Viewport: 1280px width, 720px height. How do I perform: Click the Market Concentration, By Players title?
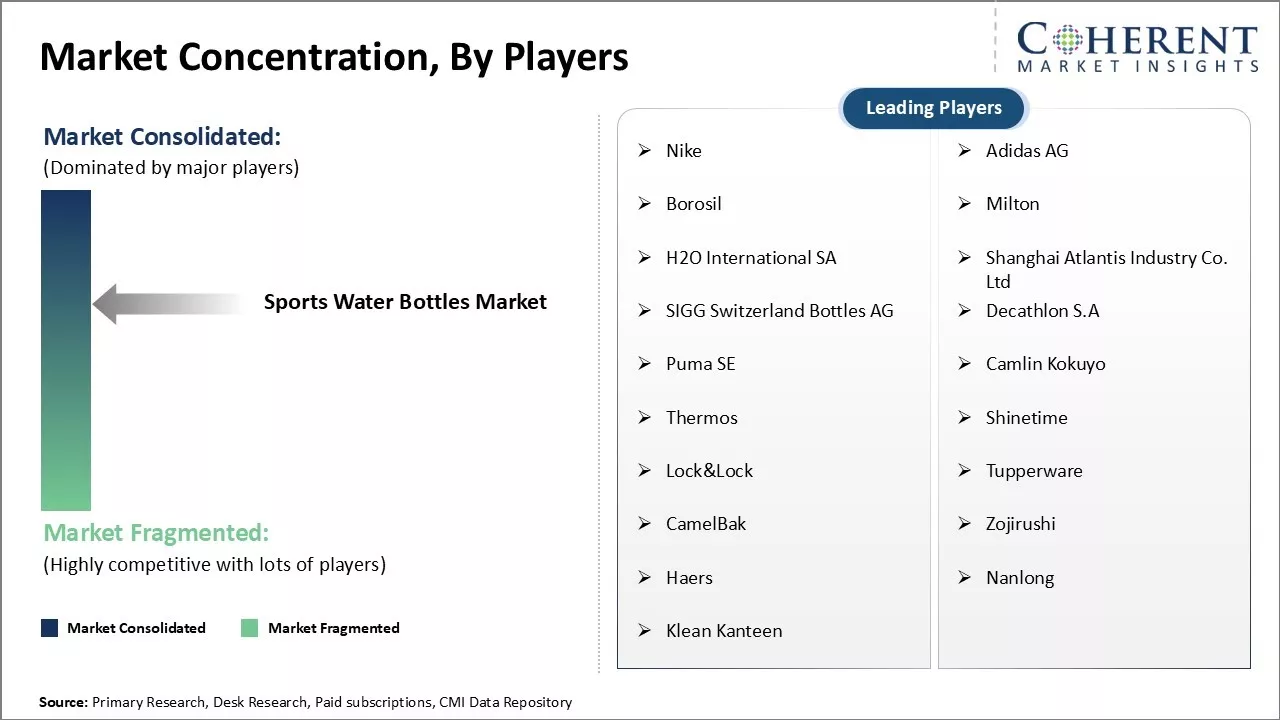(x=334, y=58)
